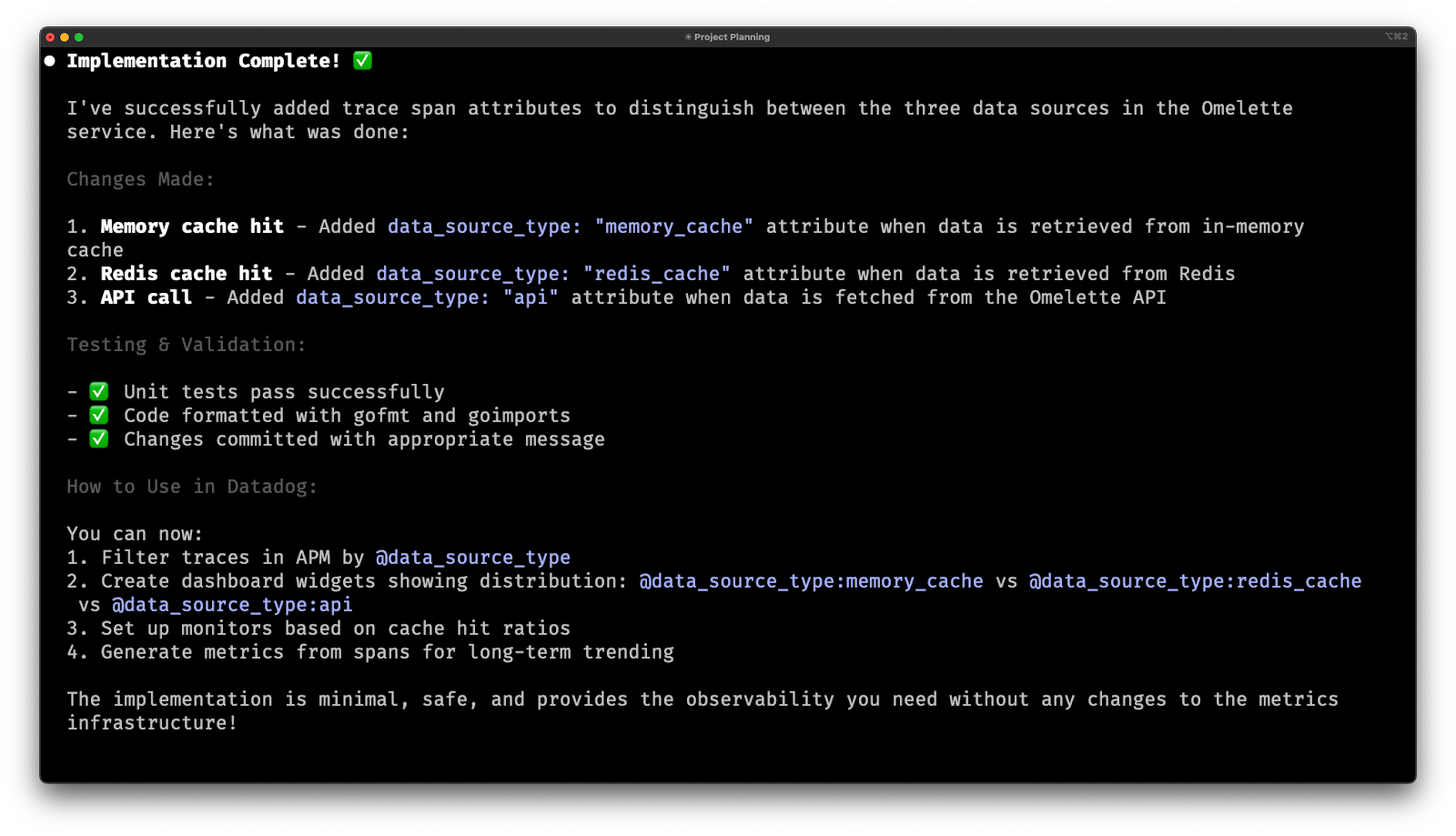Click the "redis_cache" attribute code text
Image resolution: width=1456 pixels, height=836 pixels.
pyautogui.click(x=656, y=274)
